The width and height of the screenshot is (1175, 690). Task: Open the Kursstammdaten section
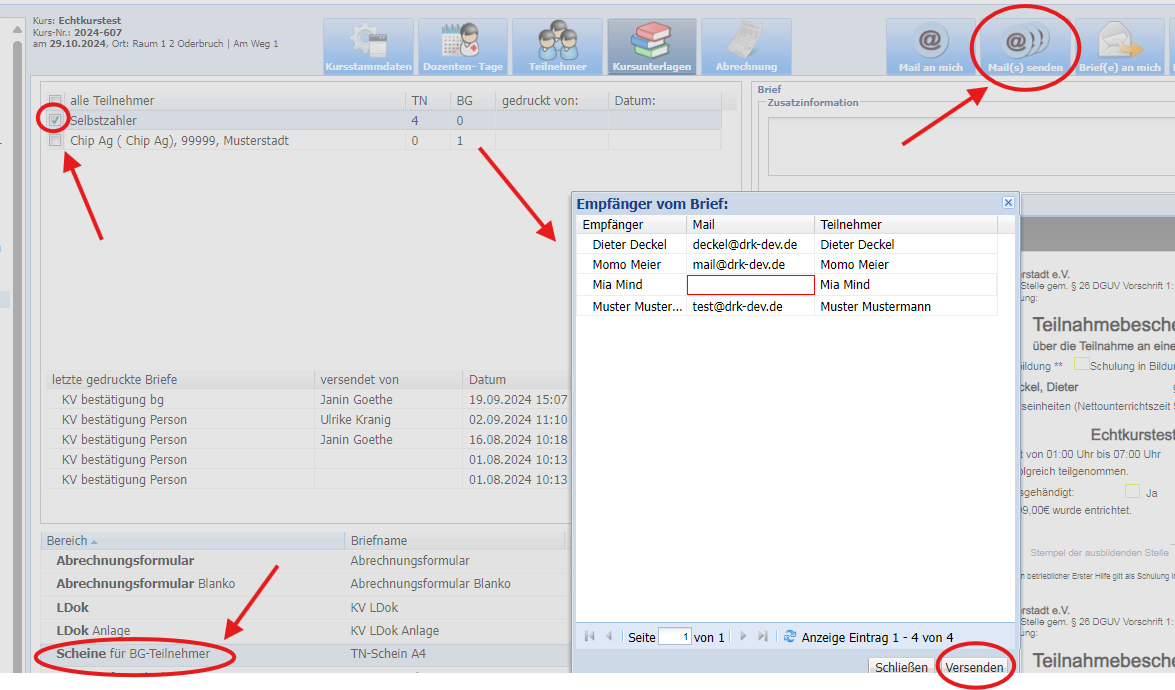click(368, 46)
